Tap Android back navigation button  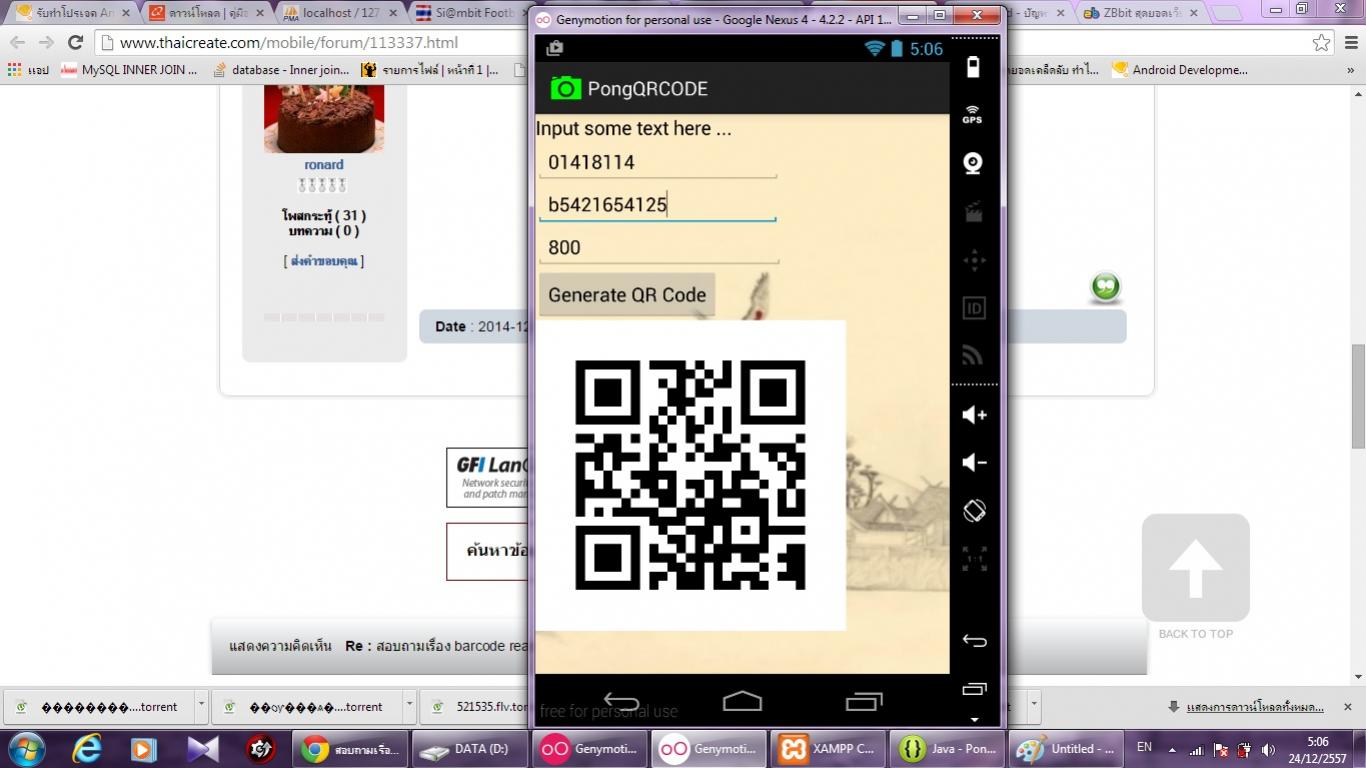(621, 702)
